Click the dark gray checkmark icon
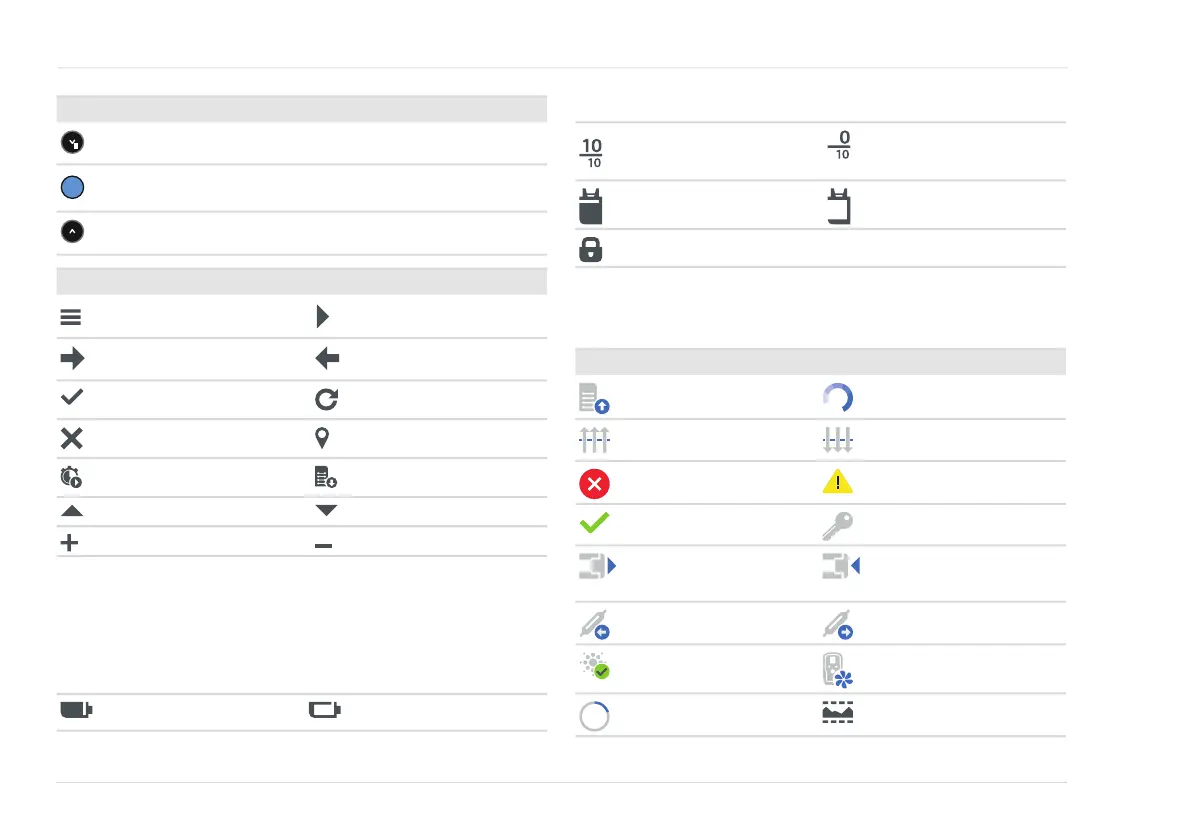Screen dimensions: 1191x839 coord(73,399)
